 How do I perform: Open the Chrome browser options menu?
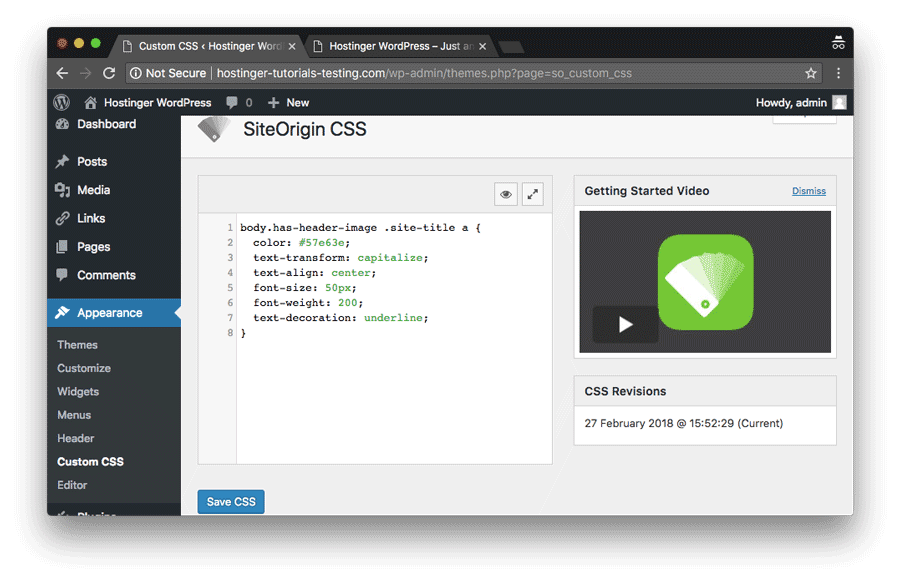click(x=838, y=72)
